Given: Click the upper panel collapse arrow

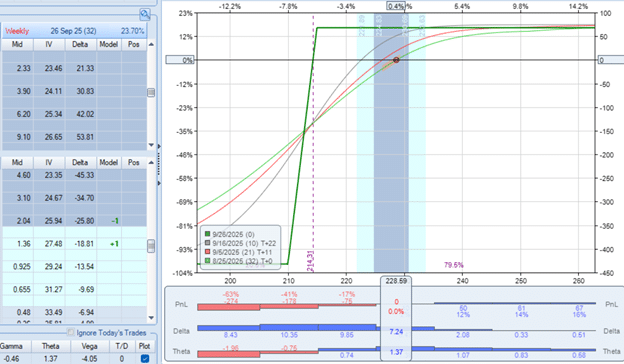Looking at the screenshot, I should [159, 146].
